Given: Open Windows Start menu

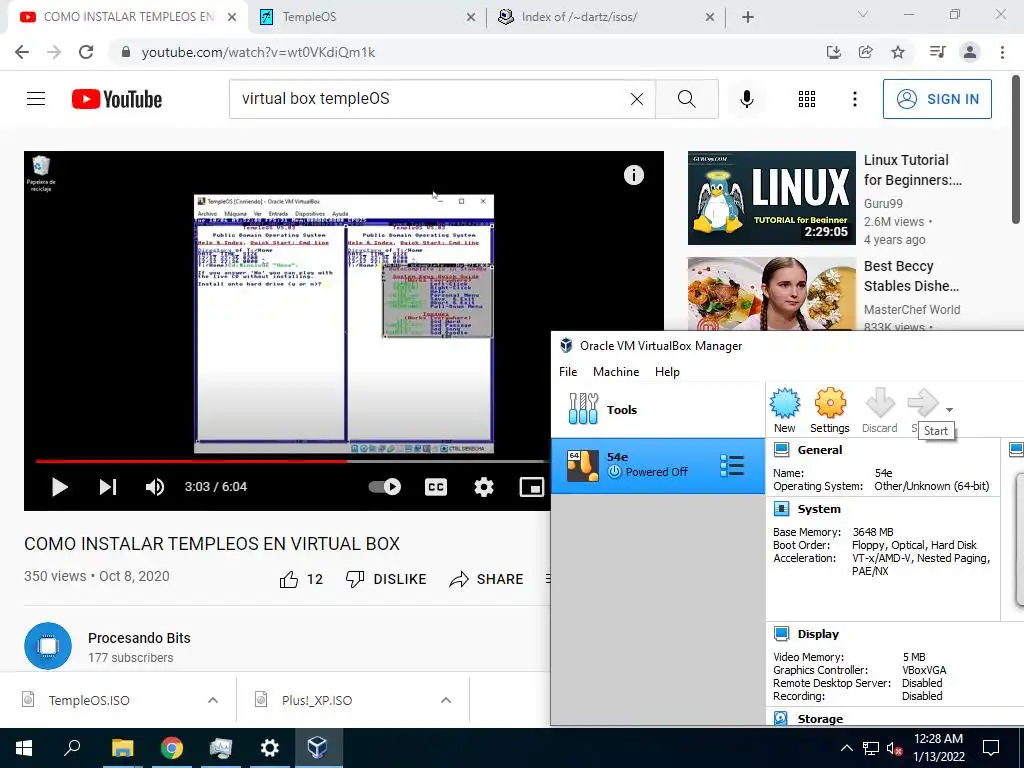Looking at the screenshot, I should point(24,748).
